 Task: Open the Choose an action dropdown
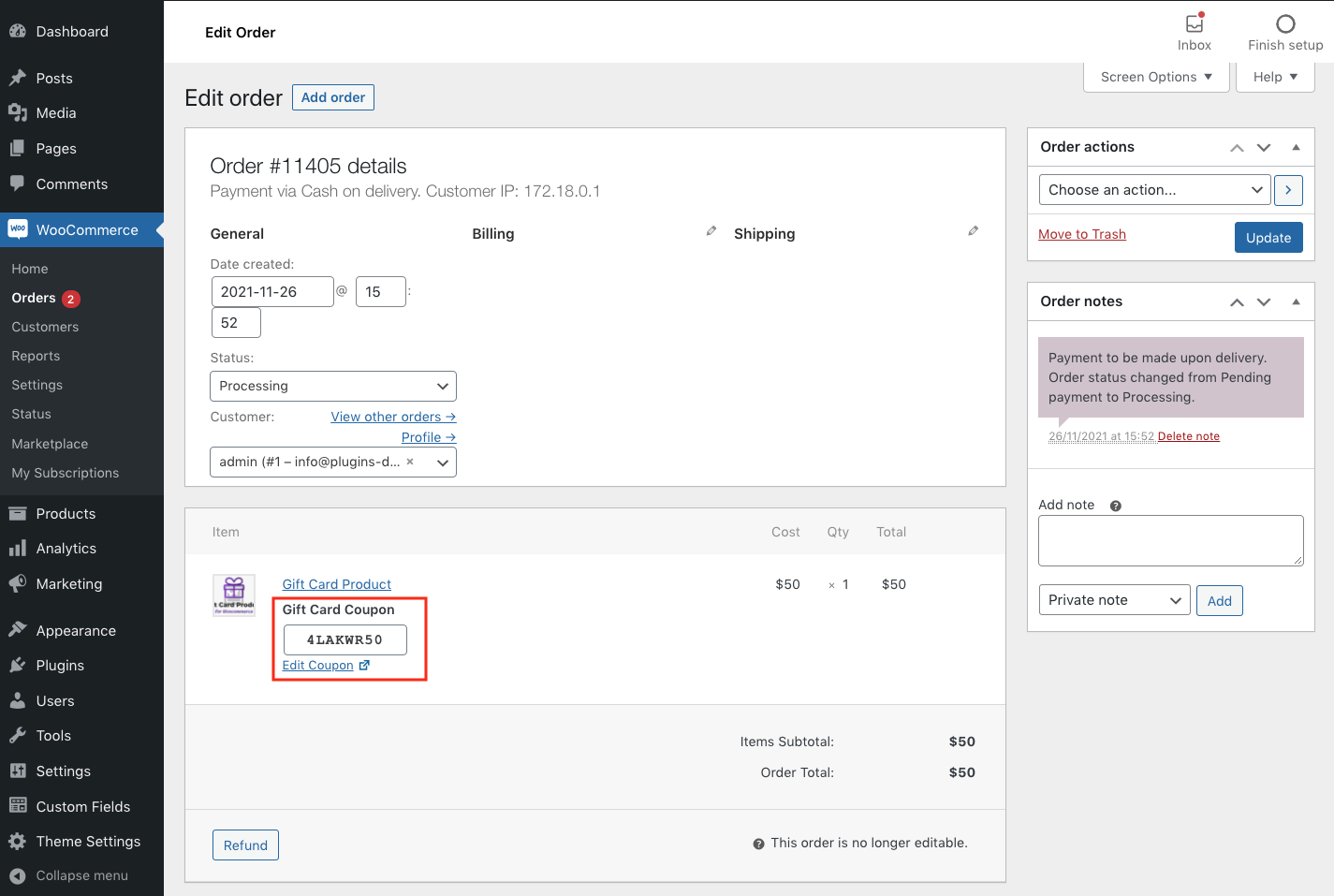click(x=1155, y=190)
